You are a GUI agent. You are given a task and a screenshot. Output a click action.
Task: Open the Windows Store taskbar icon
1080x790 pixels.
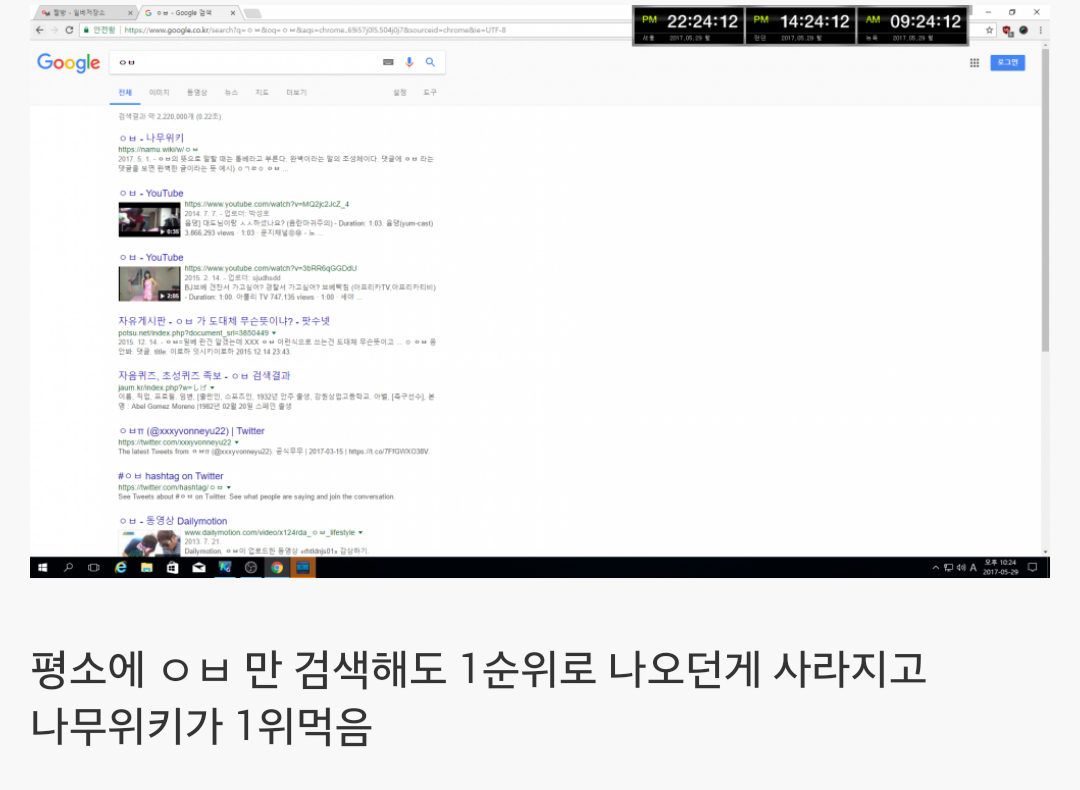pyautogui.click(x=172, y=568)
